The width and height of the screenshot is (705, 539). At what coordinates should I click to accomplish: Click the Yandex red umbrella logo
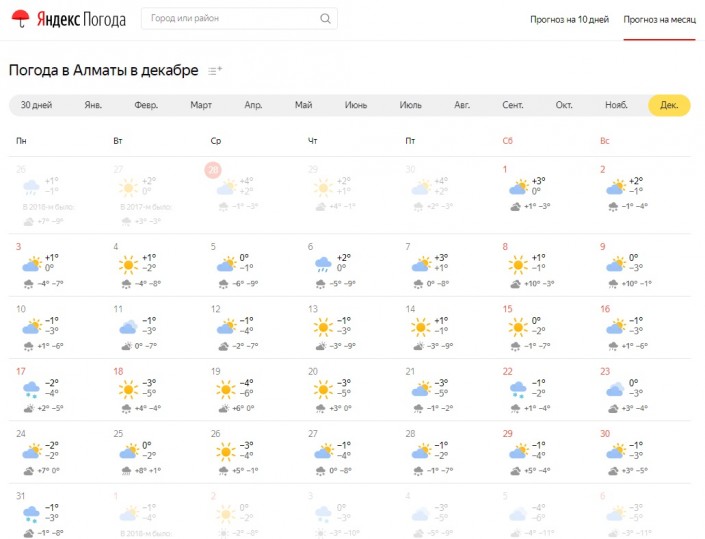coord(21,19)
